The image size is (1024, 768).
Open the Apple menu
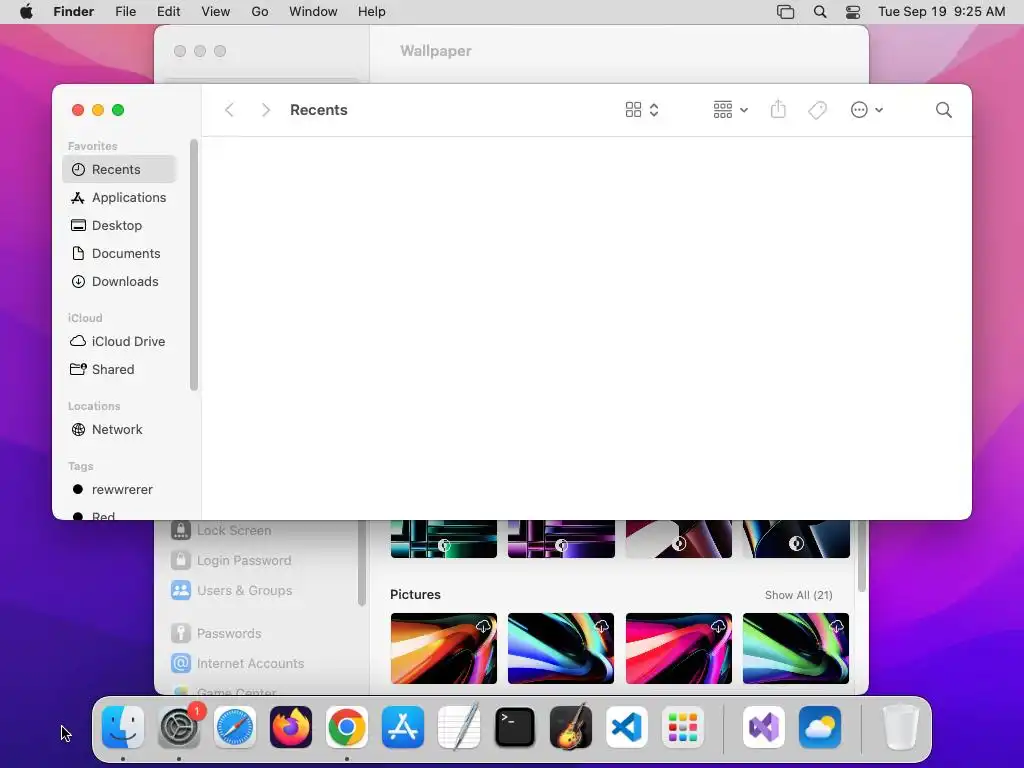pos(26,12)
